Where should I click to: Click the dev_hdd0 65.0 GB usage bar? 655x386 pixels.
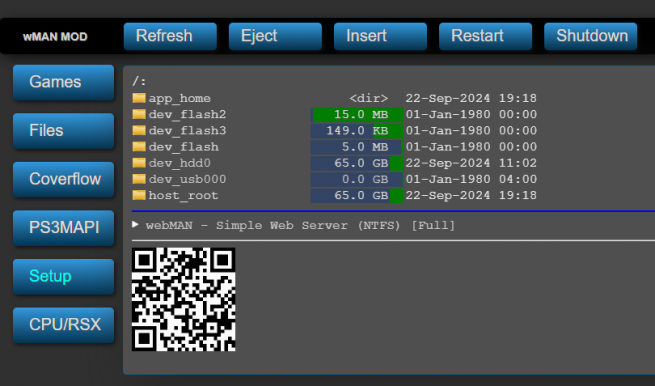pos(357,163)
